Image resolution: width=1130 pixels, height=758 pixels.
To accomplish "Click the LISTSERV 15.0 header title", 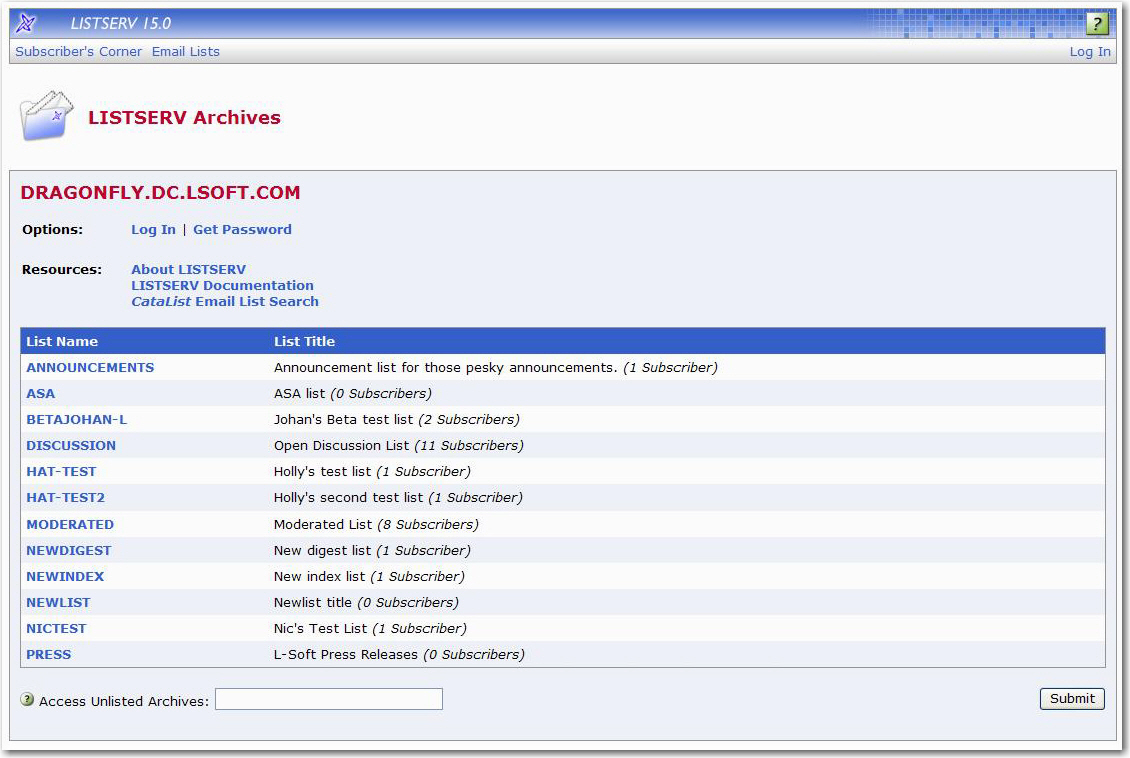I will click(121, 23).
